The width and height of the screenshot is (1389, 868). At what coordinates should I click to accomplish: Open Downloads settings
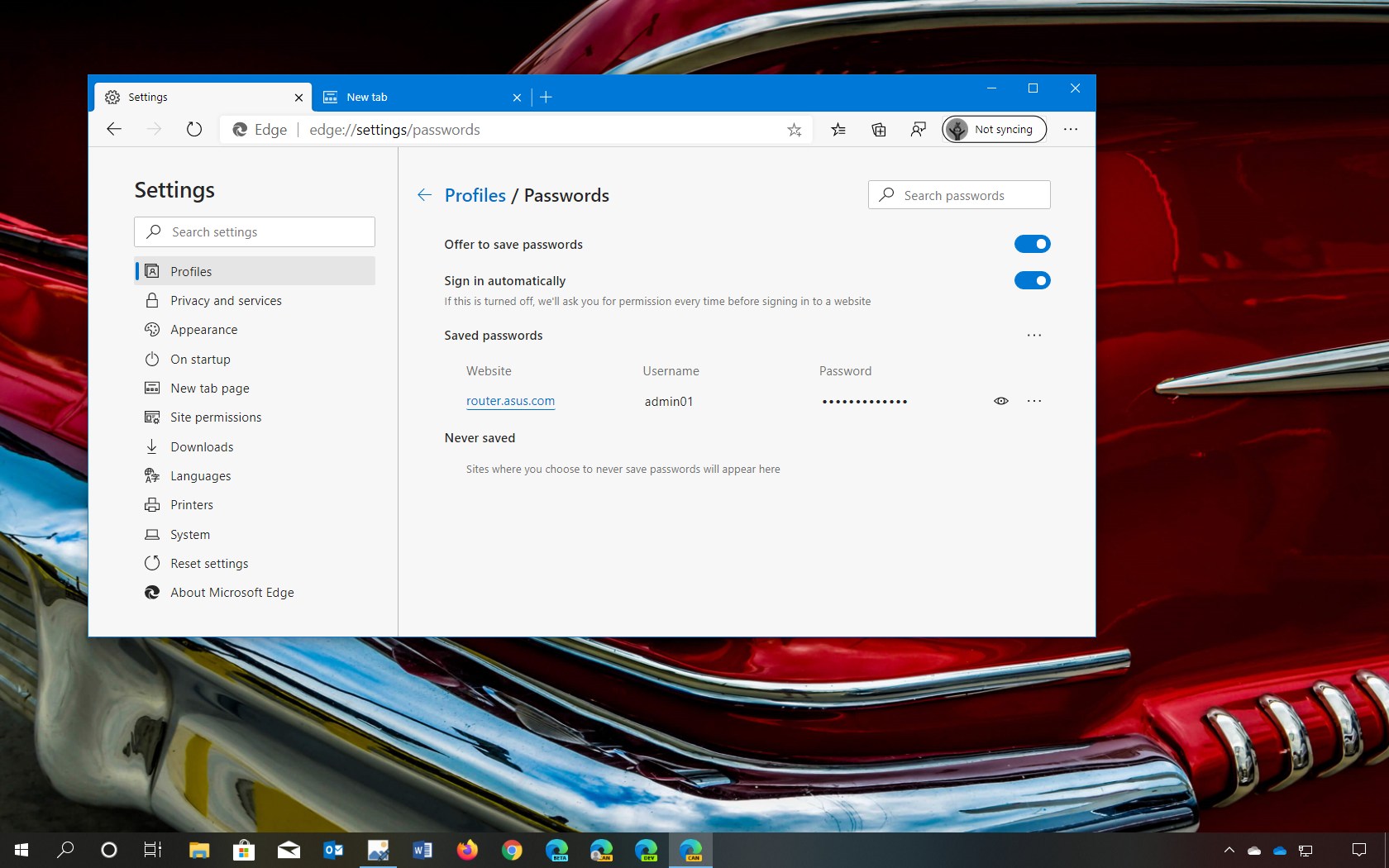(x=255, y=446)
